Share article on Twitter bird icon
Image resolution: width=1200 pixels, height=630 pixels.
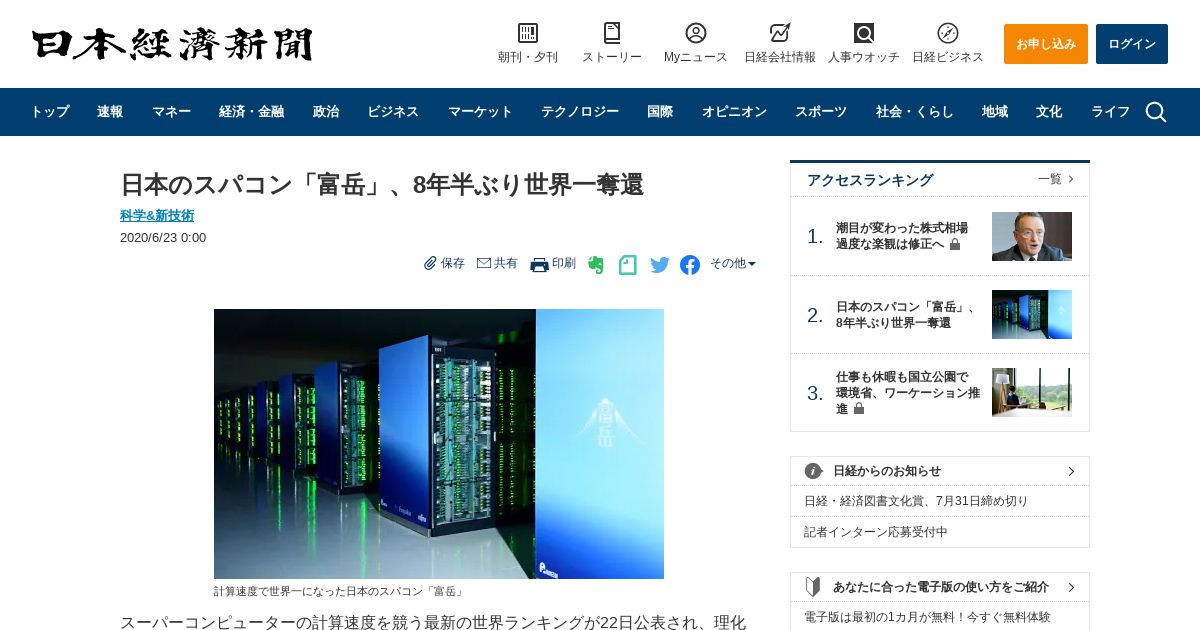click(660, 265)
